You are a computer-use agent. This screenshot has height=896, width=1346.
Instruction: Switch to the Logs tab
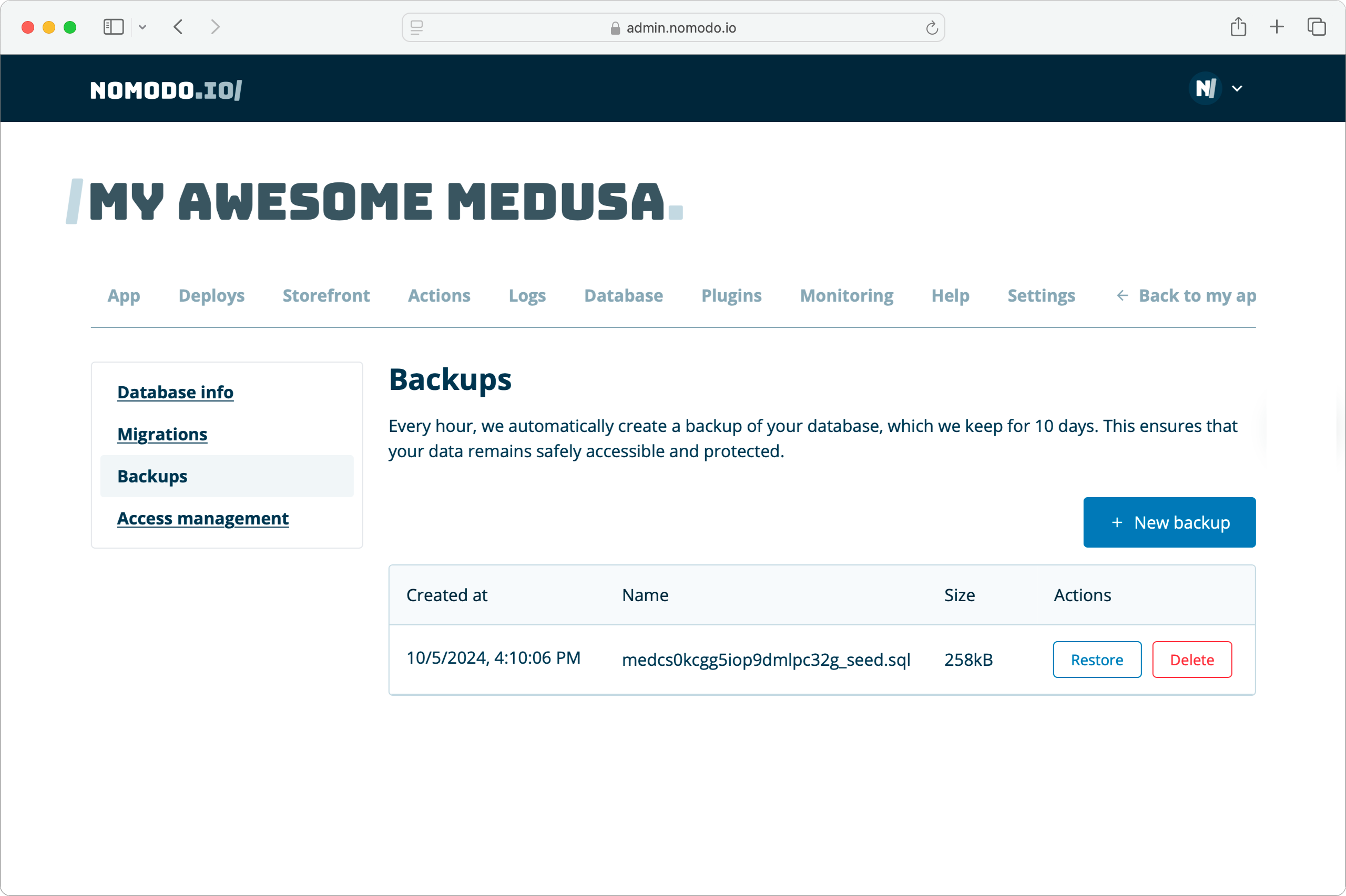pyautogui.click(x=527, y=295)
